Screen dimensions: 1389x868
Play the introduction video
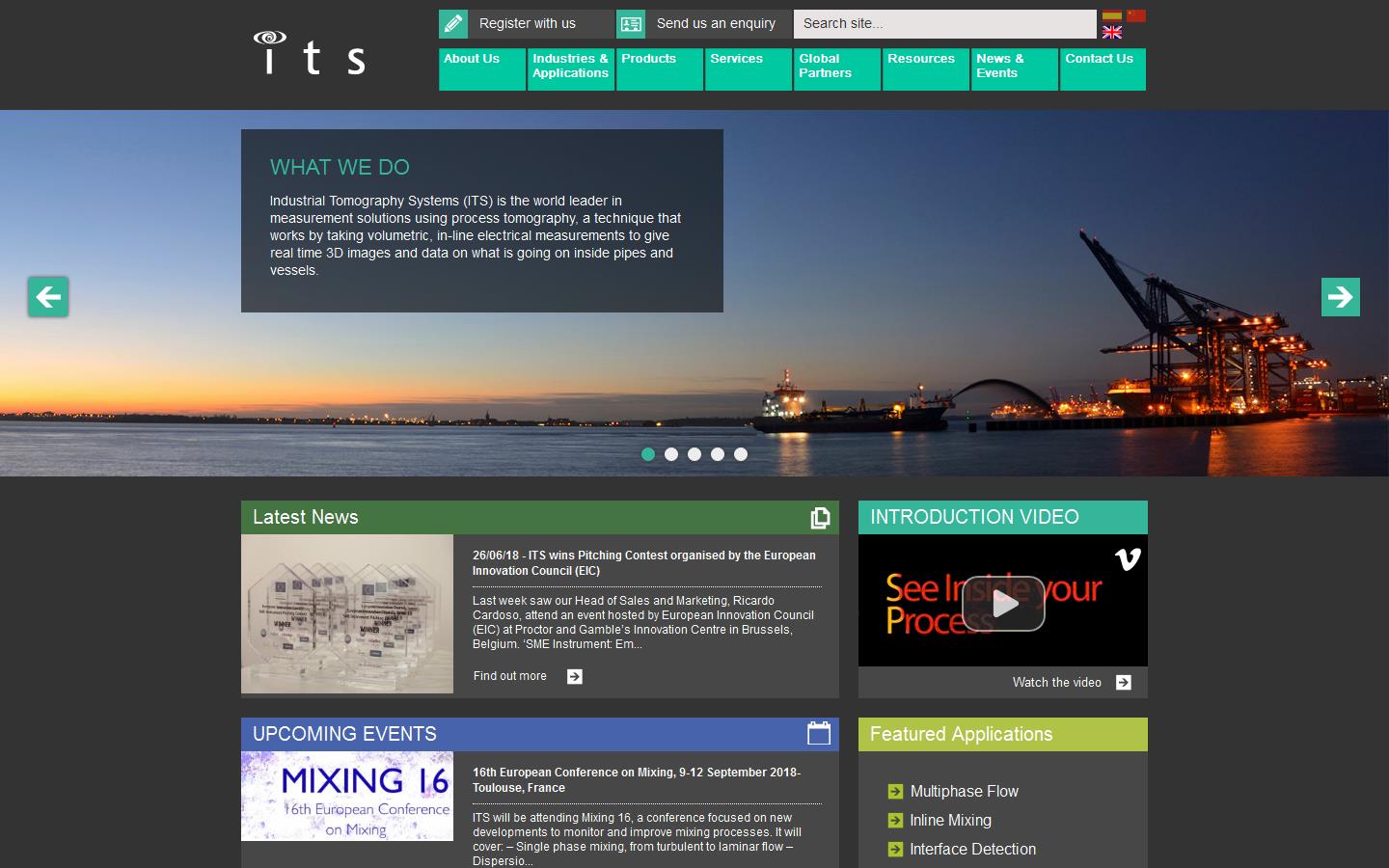1003,603
